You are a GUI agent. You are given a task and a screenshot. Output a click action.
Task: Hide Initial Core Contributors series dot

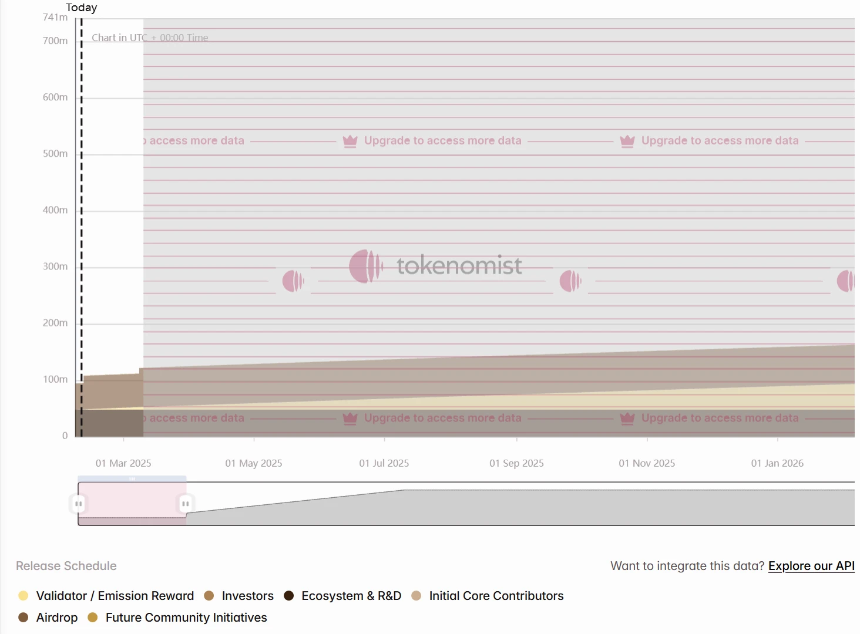pos(416,596)
